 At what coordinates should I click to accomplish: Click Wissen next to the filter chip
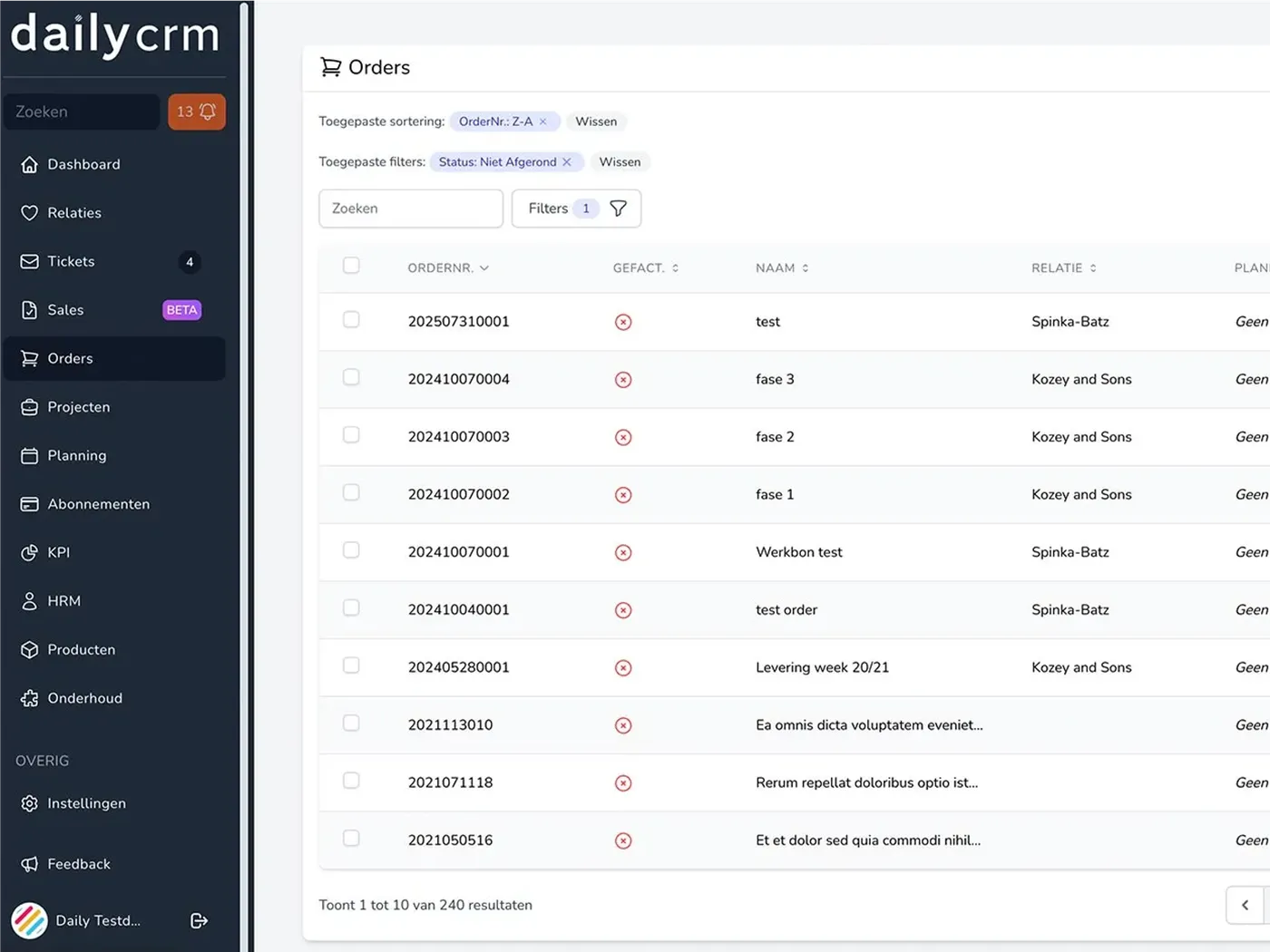tap(620, 162)
